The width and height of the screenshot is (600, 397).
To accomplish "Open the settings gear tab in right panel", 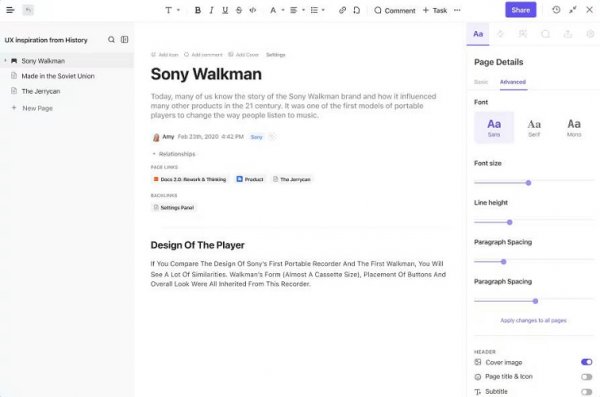I will (x=590, y=34).
